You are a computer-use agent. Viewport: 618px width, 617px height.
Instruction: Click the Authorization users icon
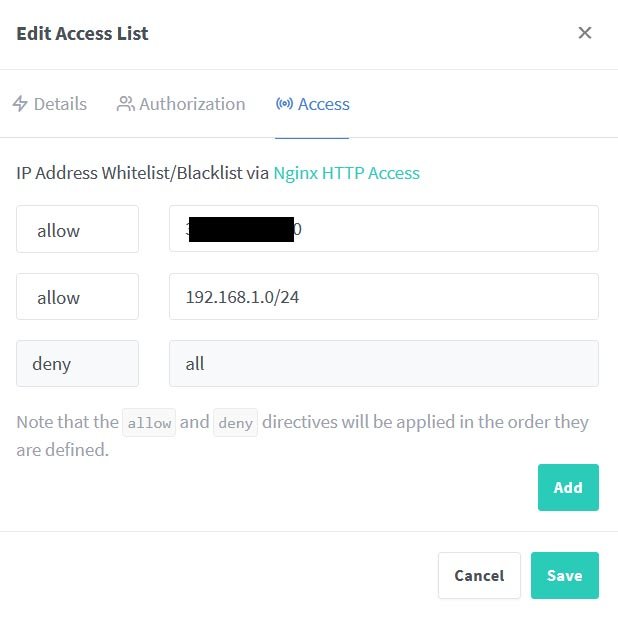tap(126, 104)
